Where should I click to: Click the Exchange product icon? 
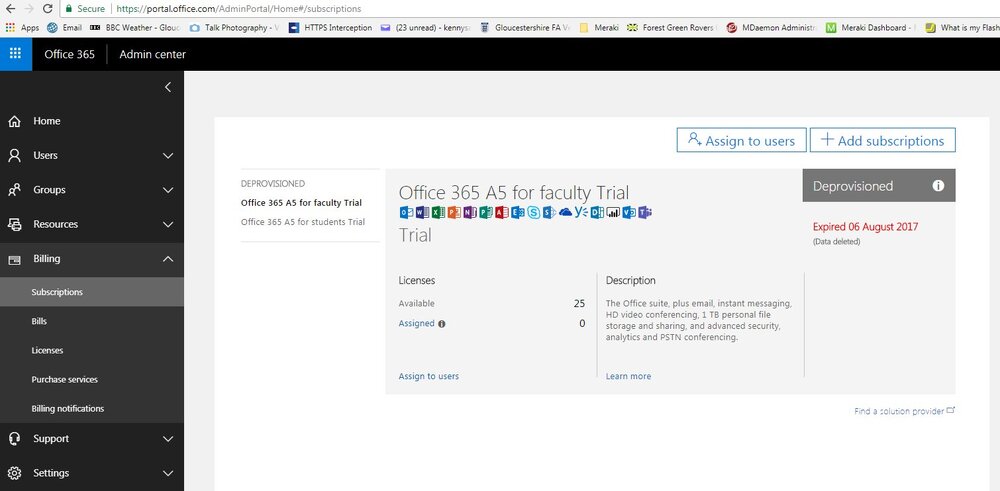click(x=518, y=212)
